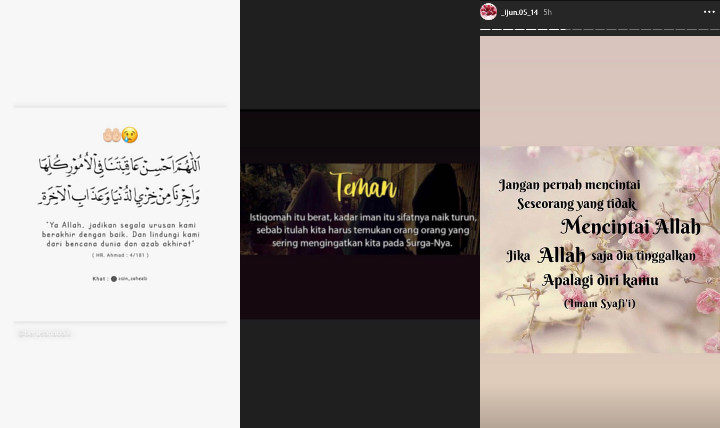Viewport: 720px width, 428px height.
Task: Click the Imam Syafi'i attribution
Action: point(600,303)
